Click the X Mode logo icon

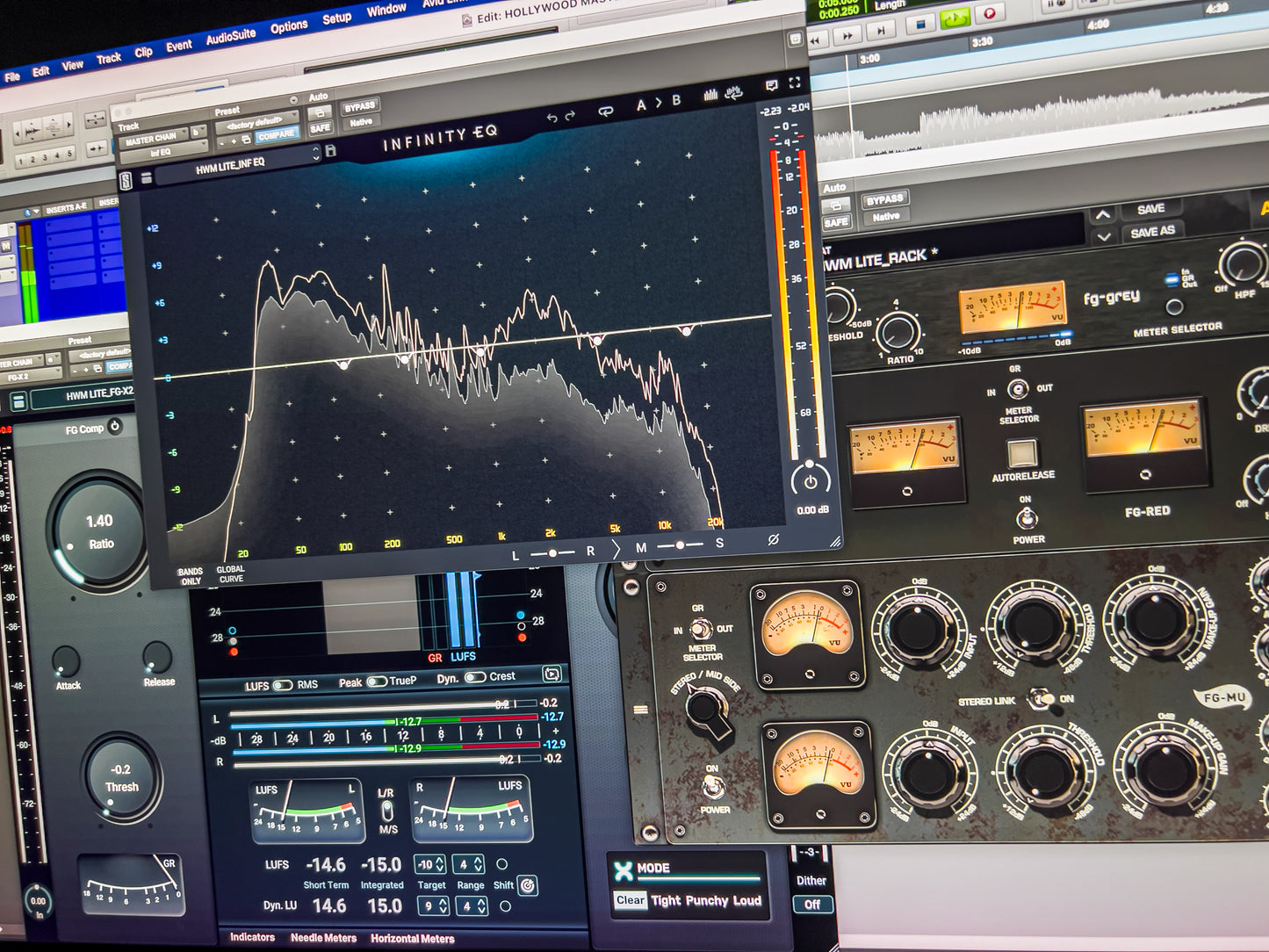coord(623,870)
